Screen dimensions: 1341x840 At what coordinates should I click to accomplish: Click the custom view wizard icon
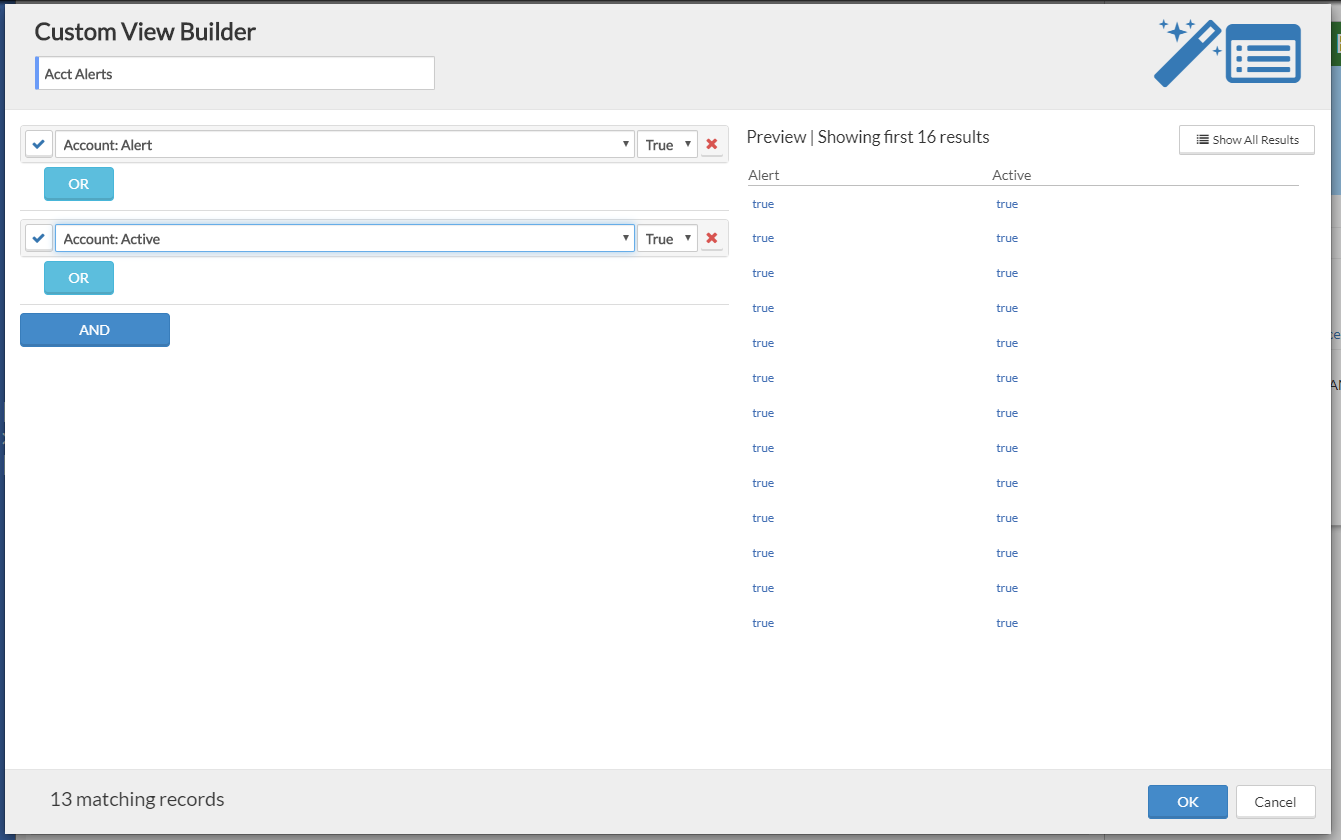click(1228, 52)
